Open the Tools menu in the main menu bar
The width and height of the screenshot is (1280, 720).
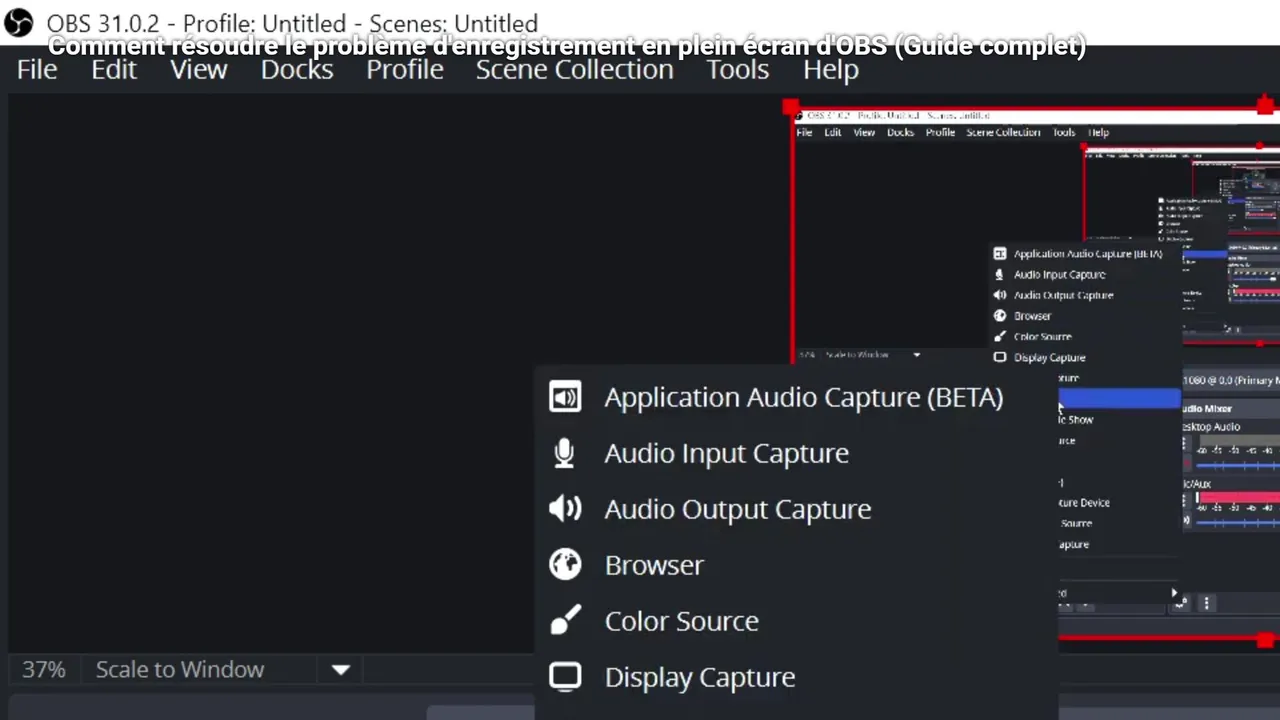(x=738, y=69)
